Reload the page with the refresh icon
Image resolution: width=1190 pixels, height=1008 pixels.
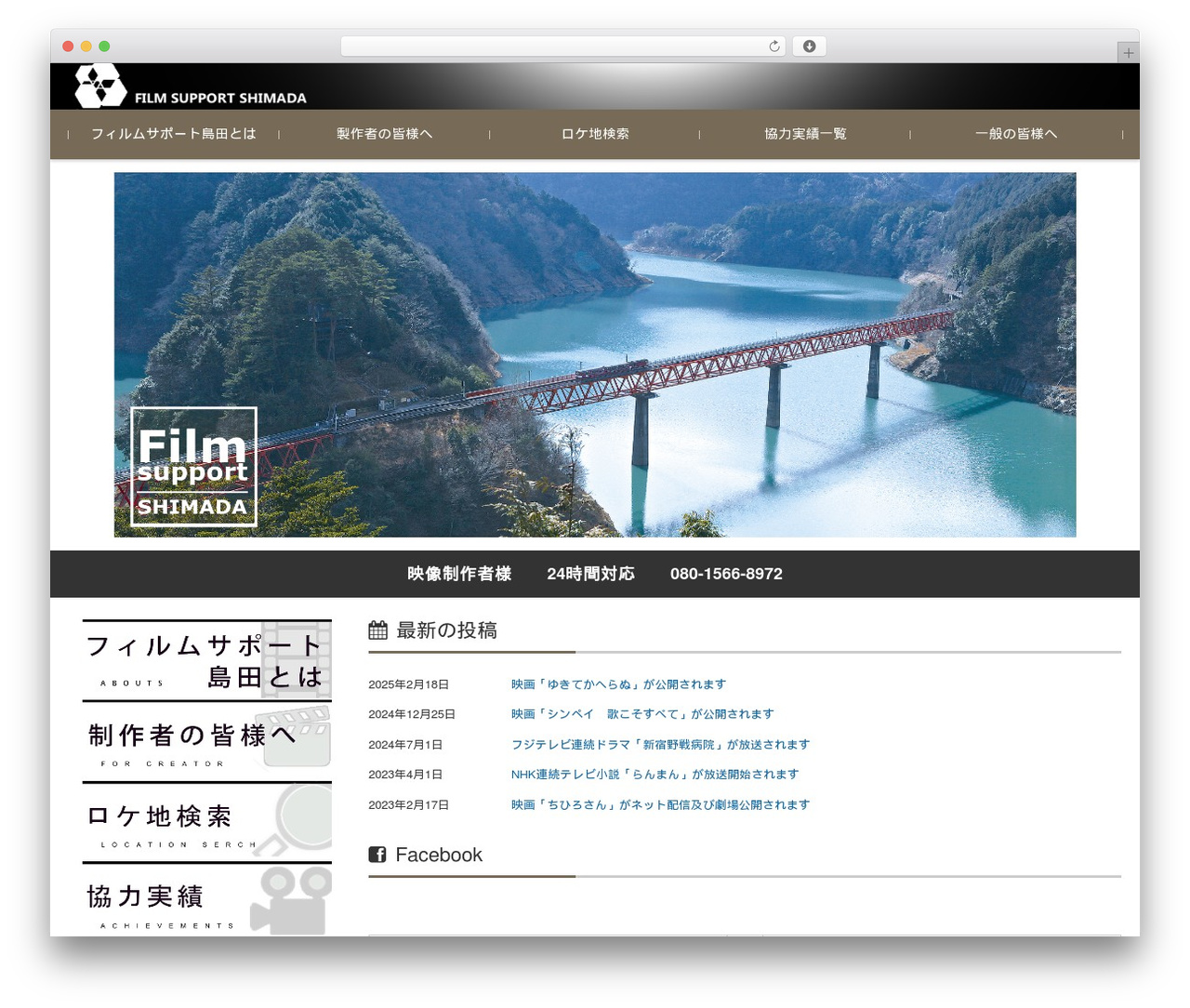click(x=773, y=46)
